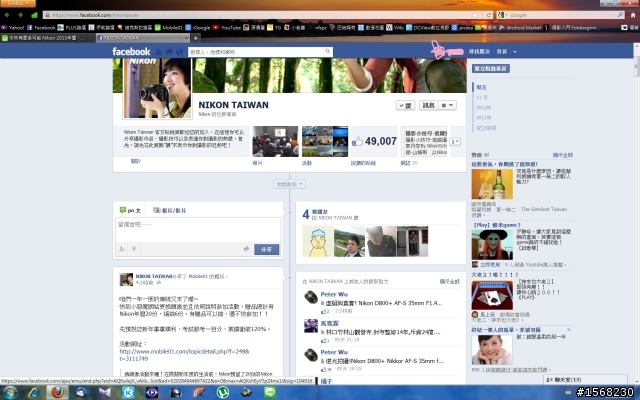Open the events thumbnail with photo collage
Screen dimensions: 640x400
[x=325, y=141]
